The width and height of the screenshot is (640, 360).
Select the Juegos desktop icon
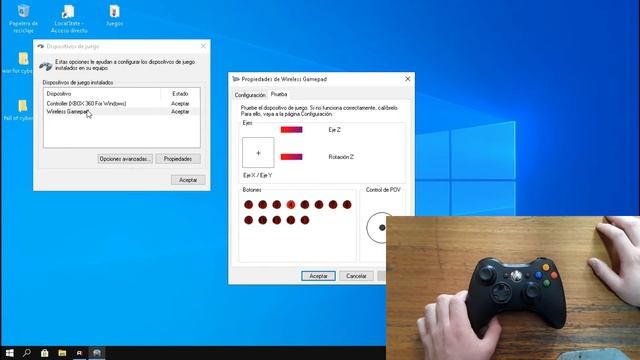115,16
